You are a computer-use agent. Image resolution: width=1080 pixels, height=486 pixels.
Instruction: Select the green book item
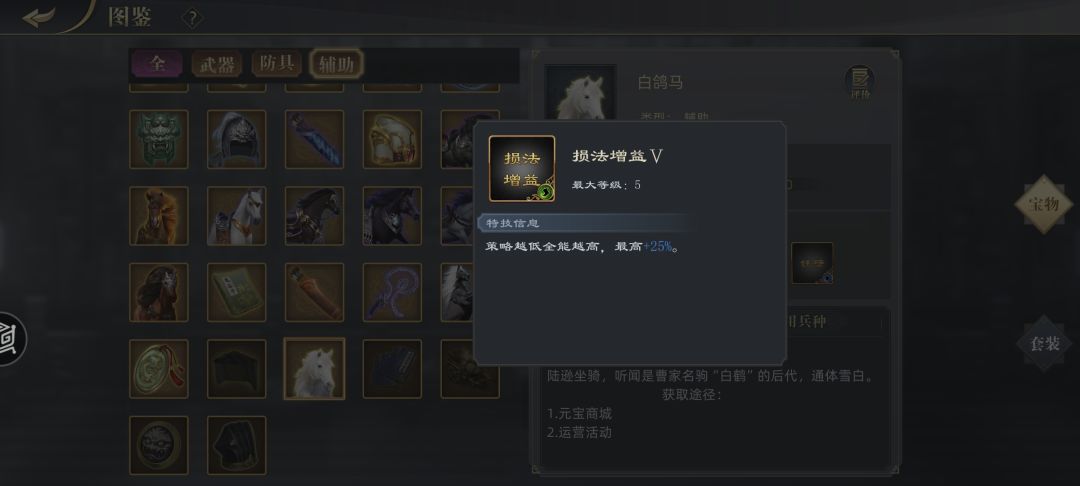click(236, 292)
